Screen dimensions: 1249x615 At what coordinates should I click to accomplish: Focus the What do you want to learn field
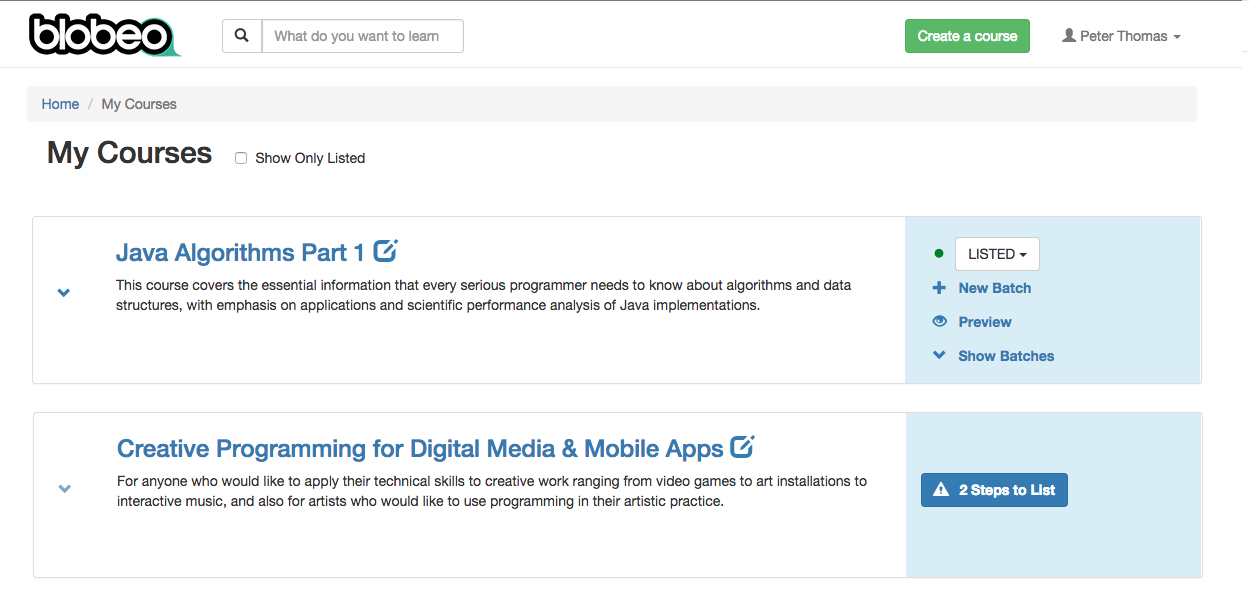click(x=362, y=36)
